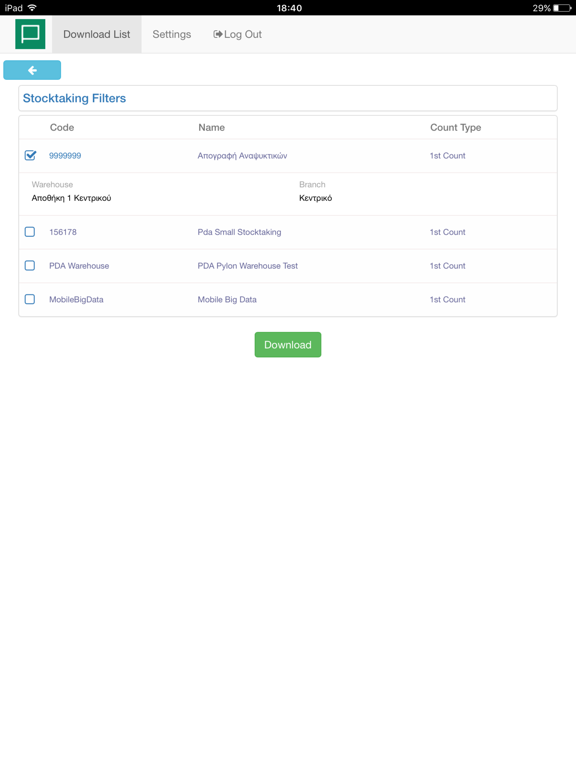
Task: Go back using the blue arrow button
Action: tap(32, 70)
